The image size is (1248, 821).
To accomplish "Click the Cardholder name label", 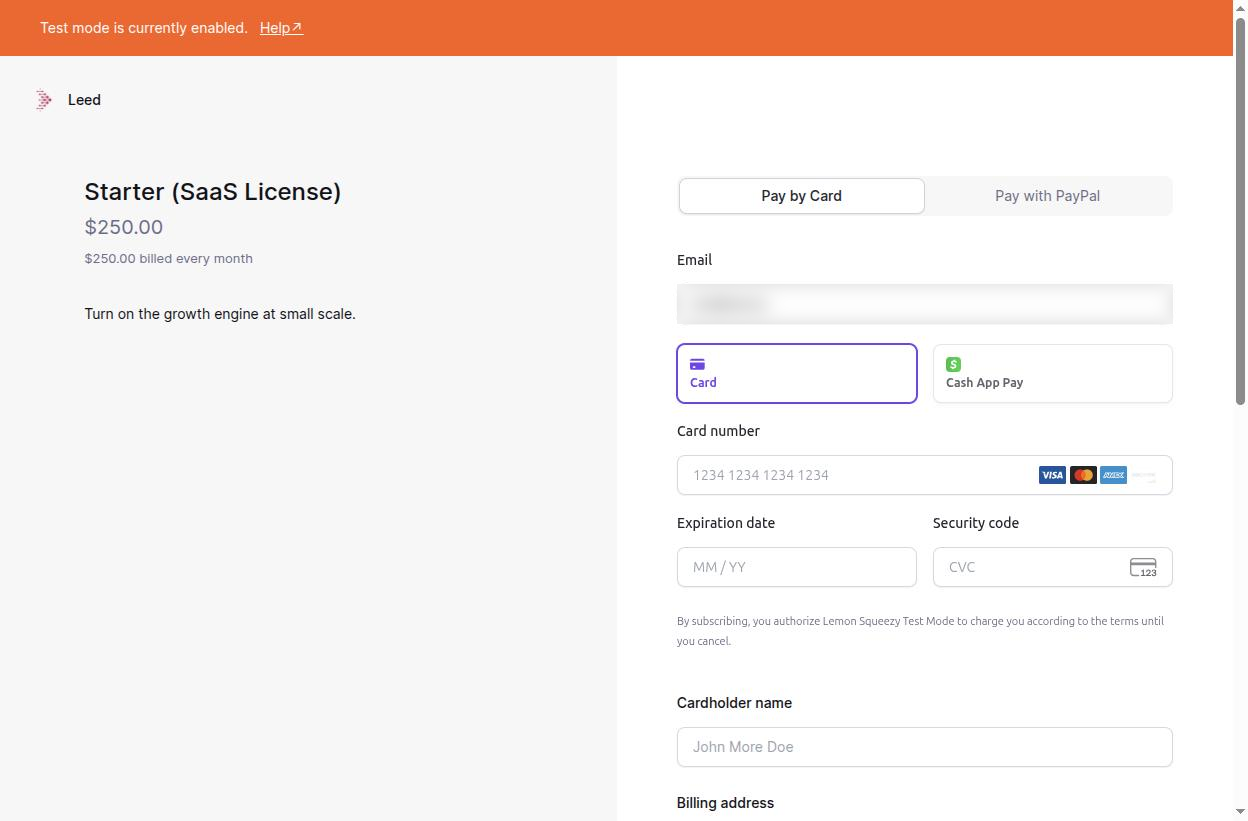I will coord(734,703).
